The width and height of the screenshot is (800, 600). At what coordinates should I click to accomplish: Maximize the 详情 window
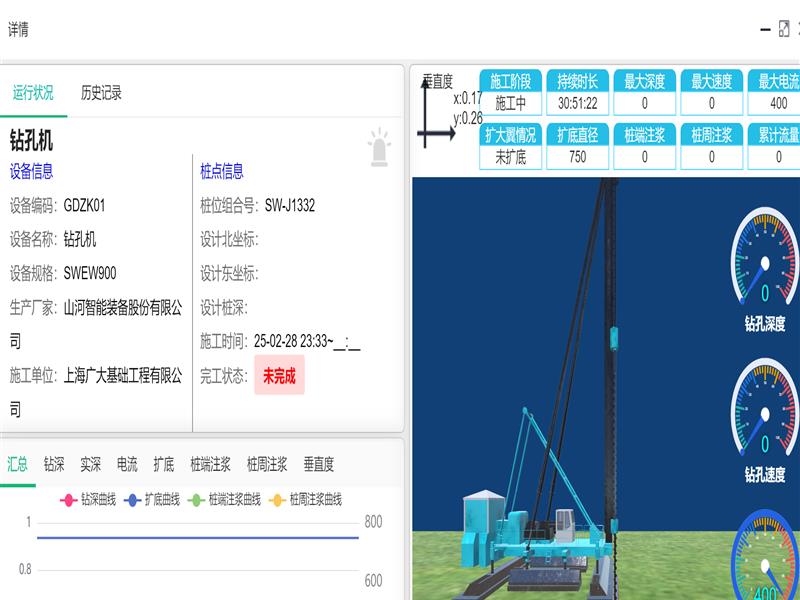pos(784,30)
